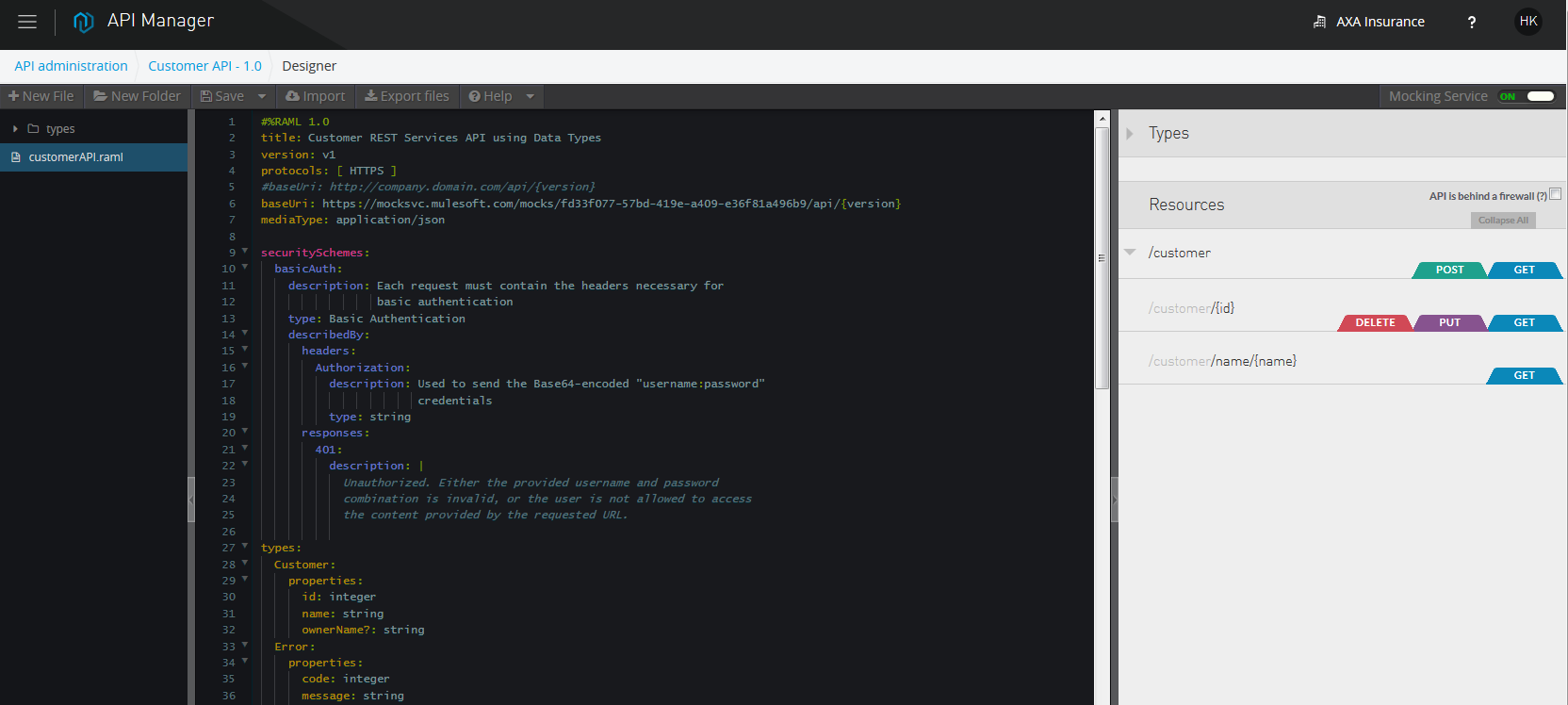Image resolution: width=1568 pixels, height=705 pixels.
Task: Fold the Authorization block at line 16
Action: pos(245,367)
